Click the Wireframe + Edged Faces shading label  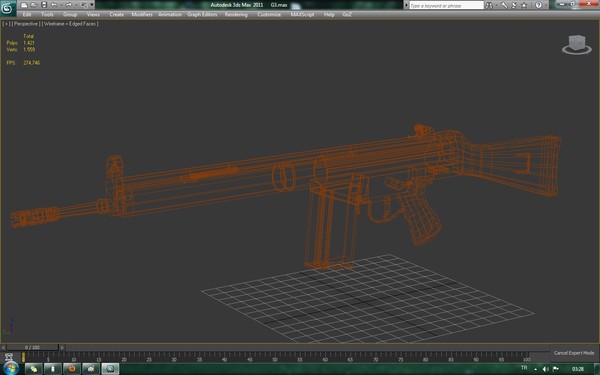[x=70, y=24]
